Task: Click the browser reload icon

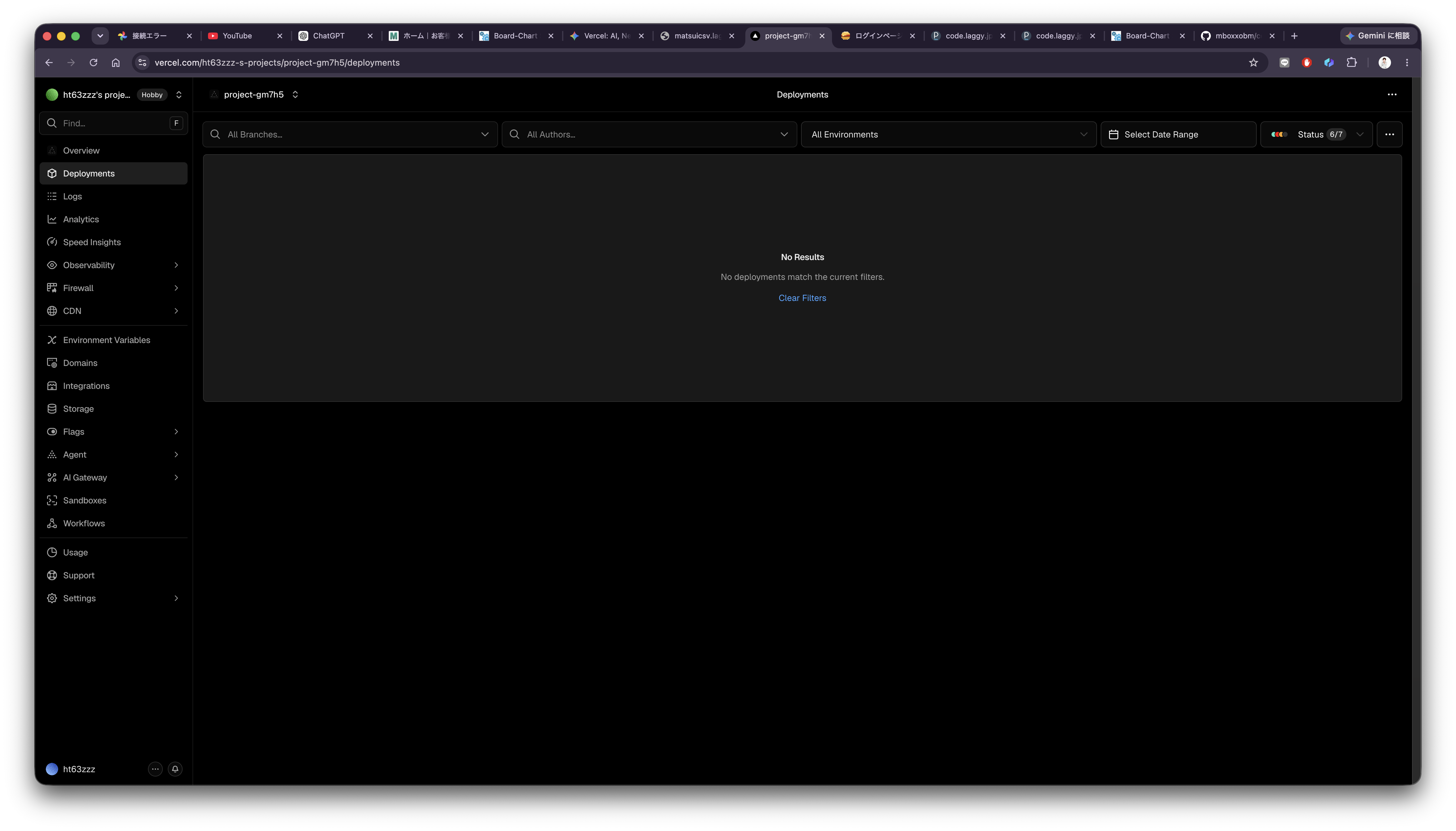Action: point(93,63)
